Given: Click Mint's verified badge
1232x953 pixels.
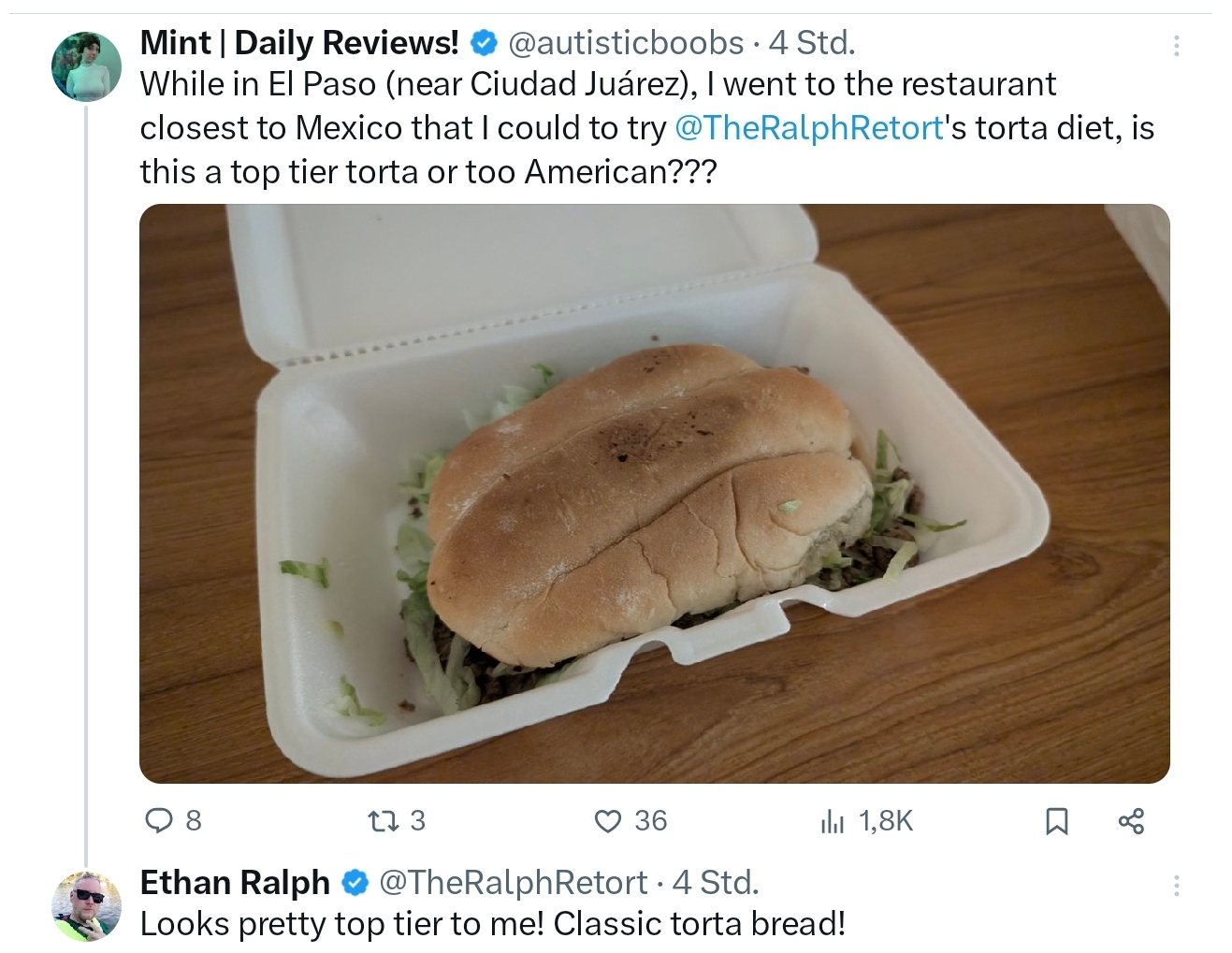Looking at the screenshot, I should 483,43.
